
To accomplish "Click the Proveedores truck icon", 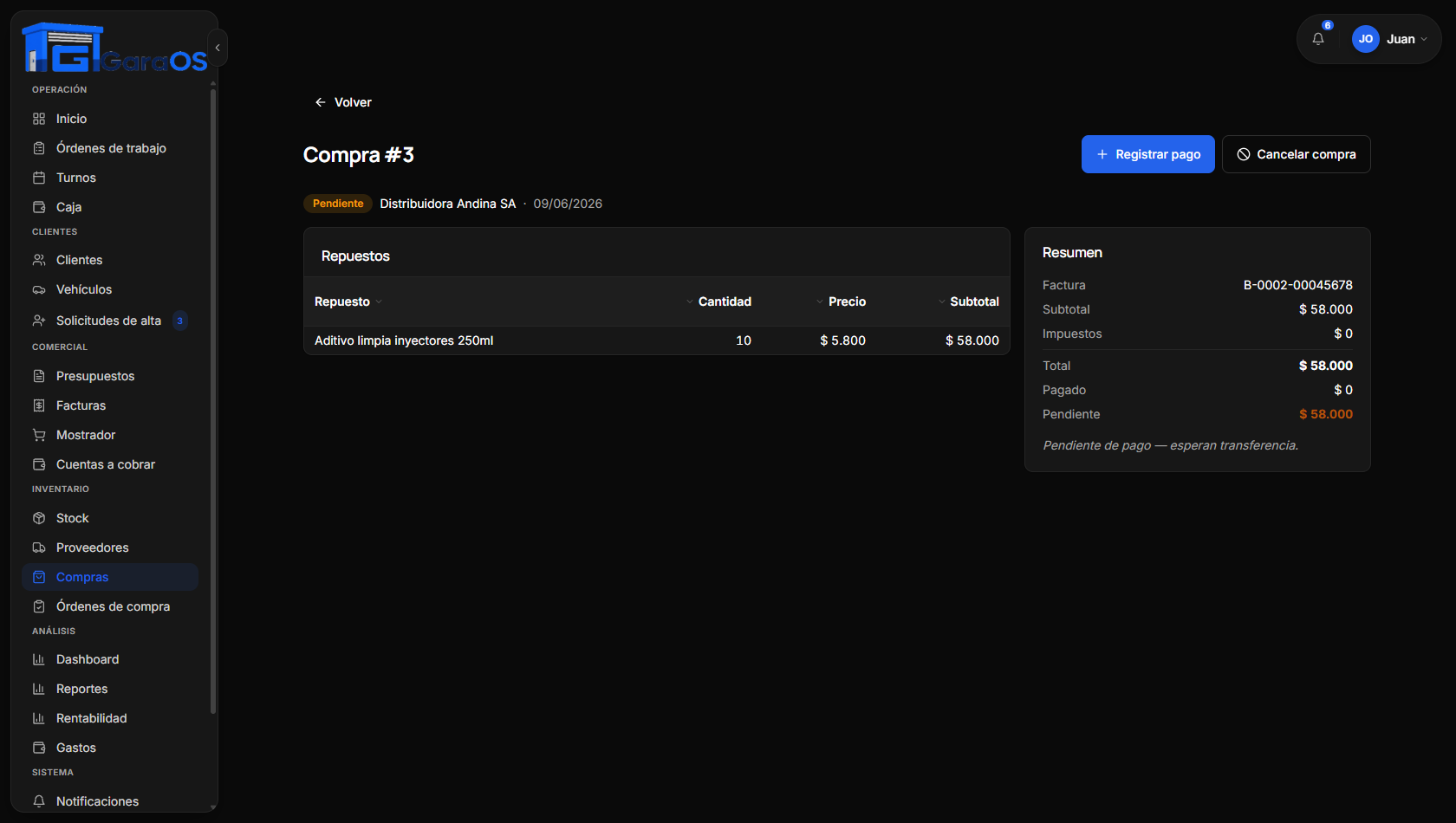I will (39, 548).
